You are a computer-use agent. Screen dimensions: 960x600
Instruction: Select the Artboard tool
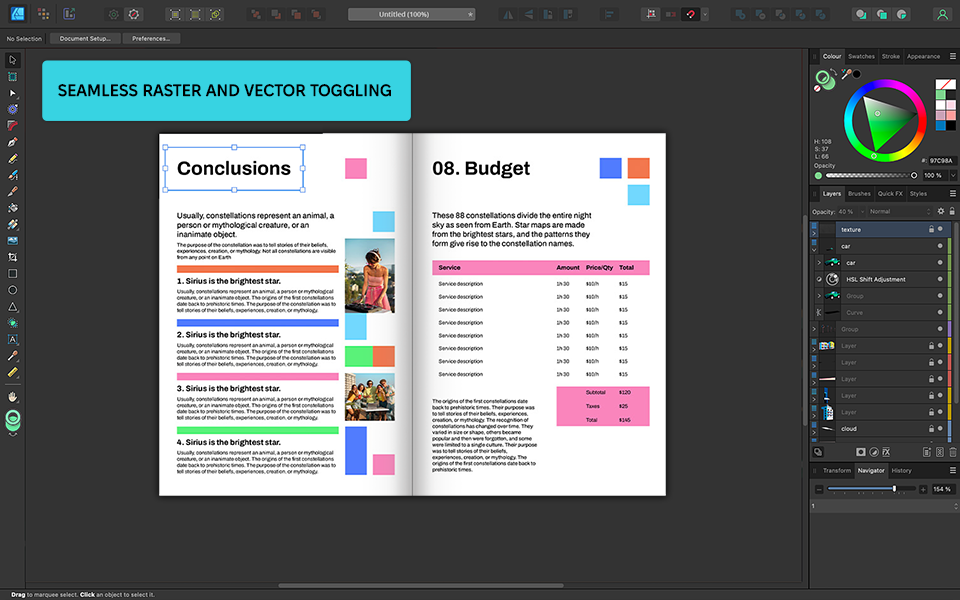click(x=12, y=77)
